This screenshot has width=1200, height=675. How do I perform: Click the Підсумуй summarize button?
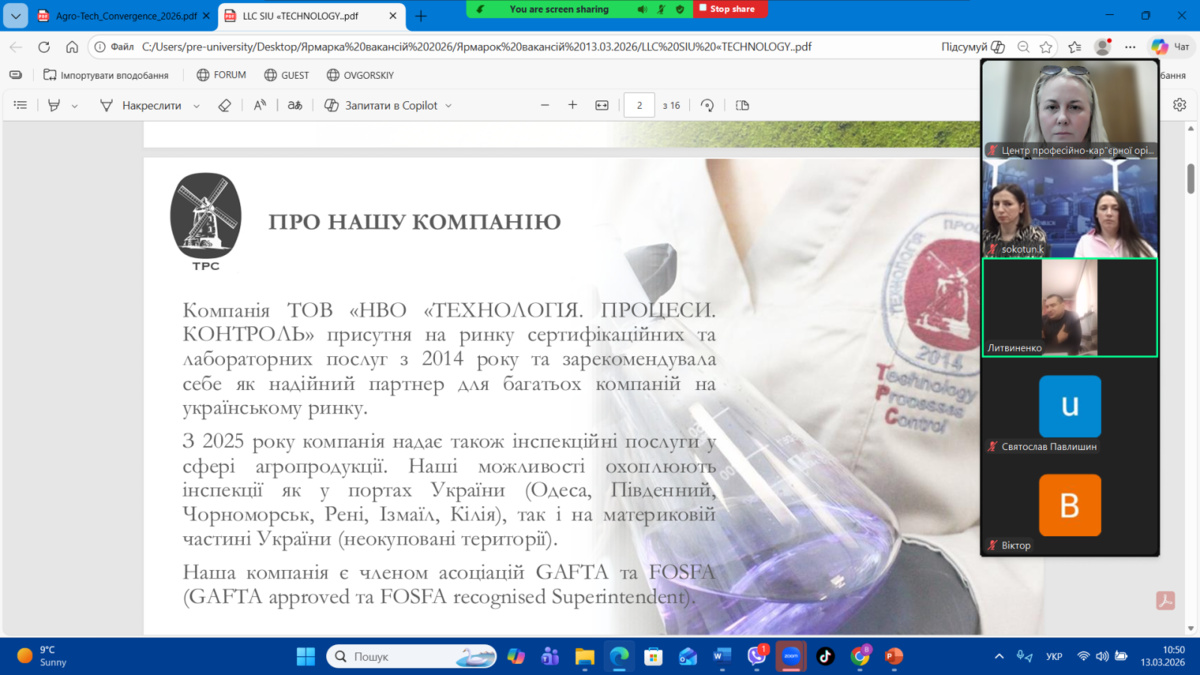(x=972, y=47)
